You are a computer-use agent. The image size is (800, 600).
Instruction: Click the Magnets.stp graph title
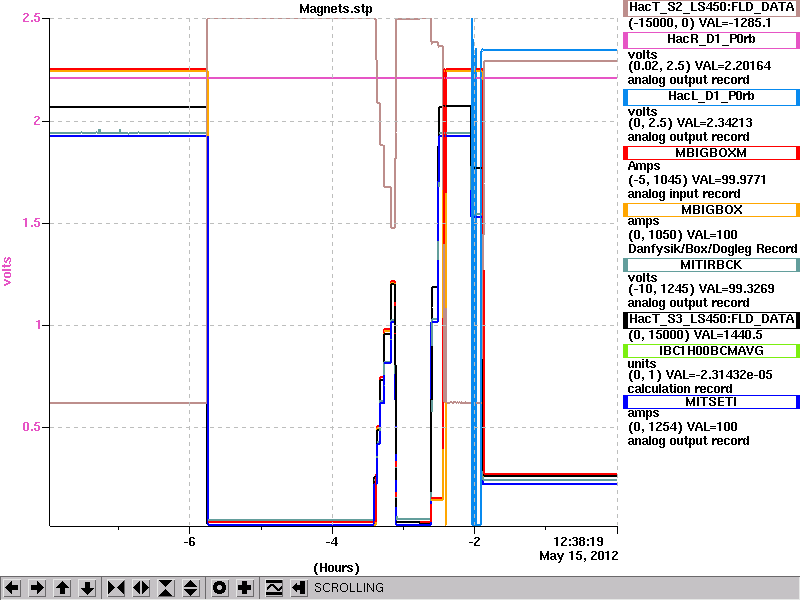pos(336,9)
